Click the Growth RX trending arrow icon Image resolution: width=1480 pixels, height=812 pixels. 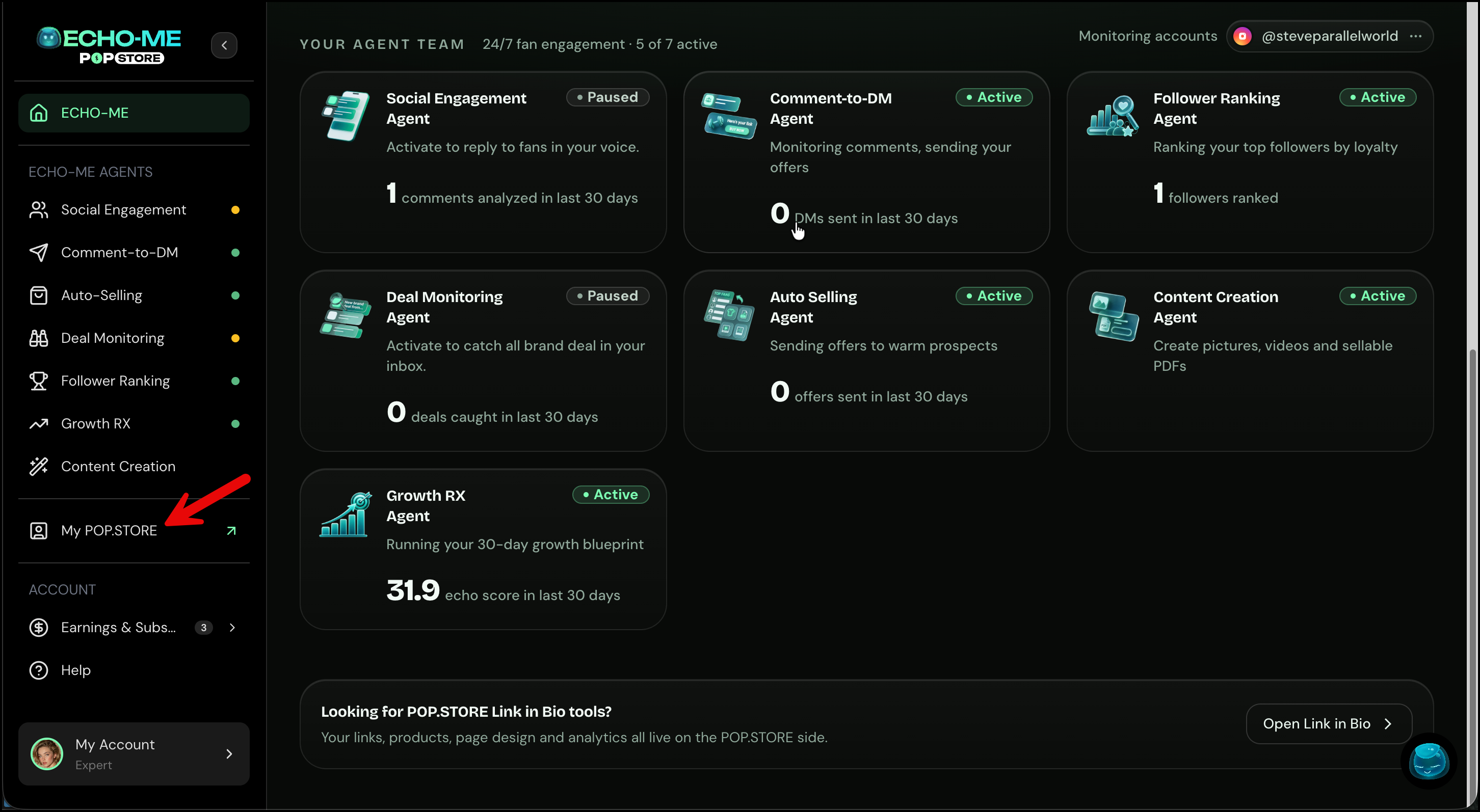(x=39, y=424)
